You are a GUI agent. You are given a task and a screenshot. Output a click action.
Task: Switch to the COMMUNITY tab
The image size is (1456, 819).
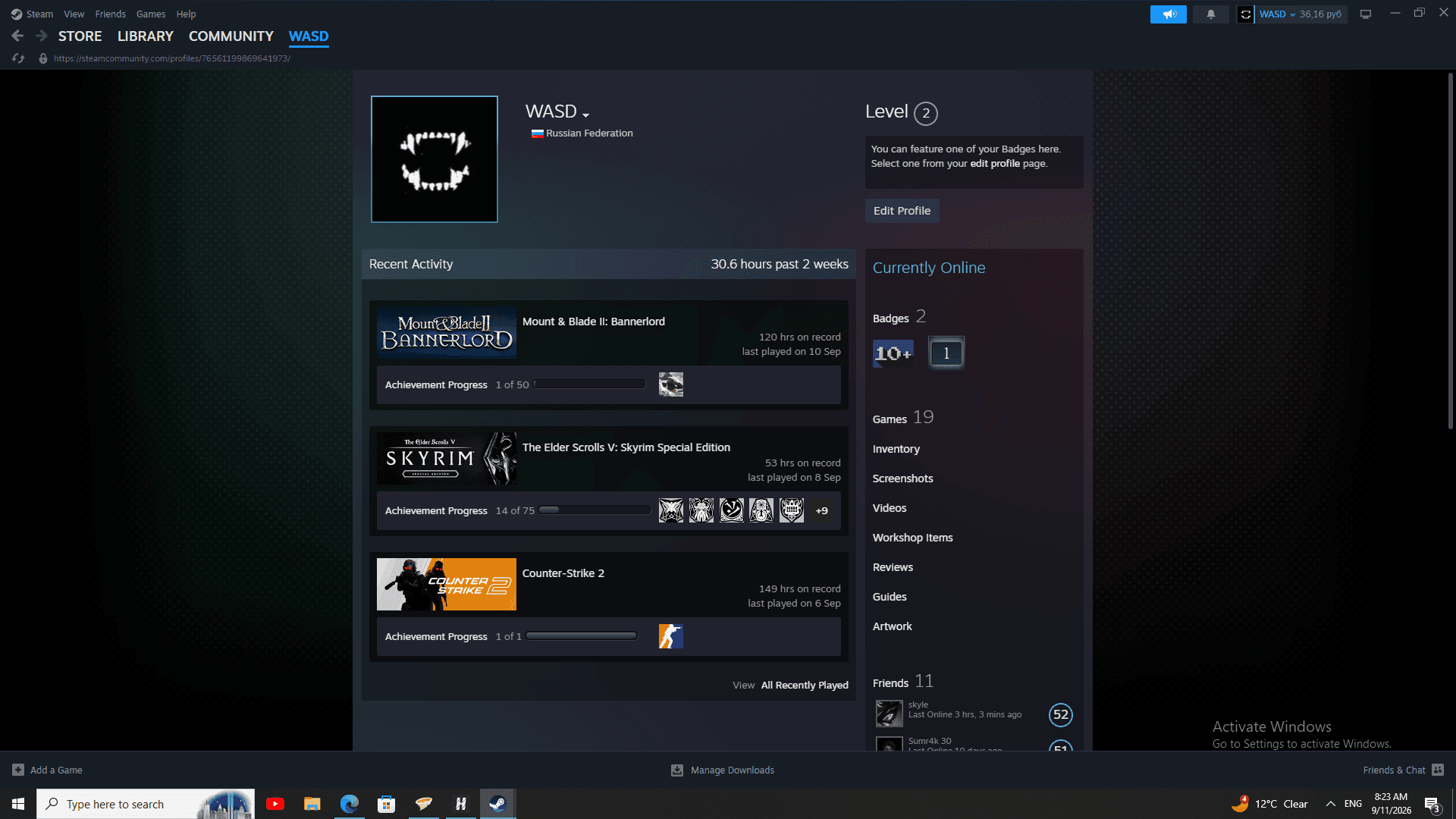(x=231, y=36)
